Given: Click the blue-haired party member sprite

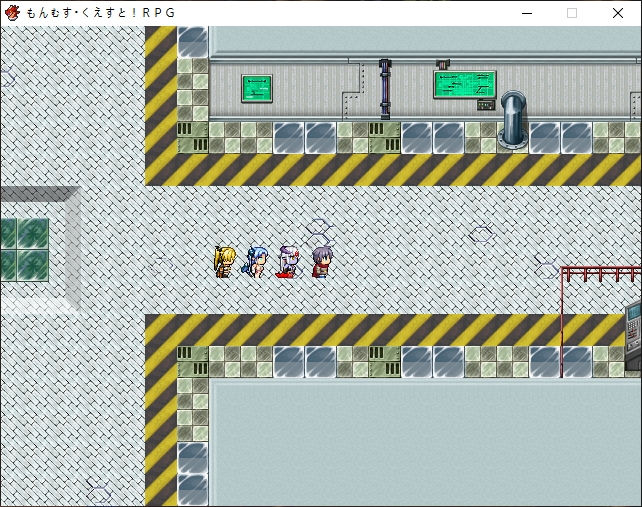Looking at the screenshot, I should (x=255, y=262).
